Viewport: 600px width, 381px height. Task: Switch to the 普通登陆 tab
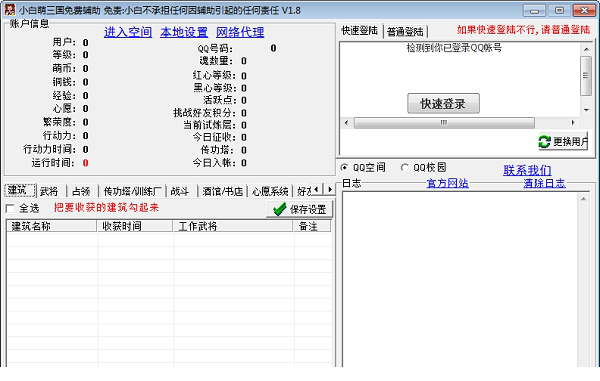[405, 31]
